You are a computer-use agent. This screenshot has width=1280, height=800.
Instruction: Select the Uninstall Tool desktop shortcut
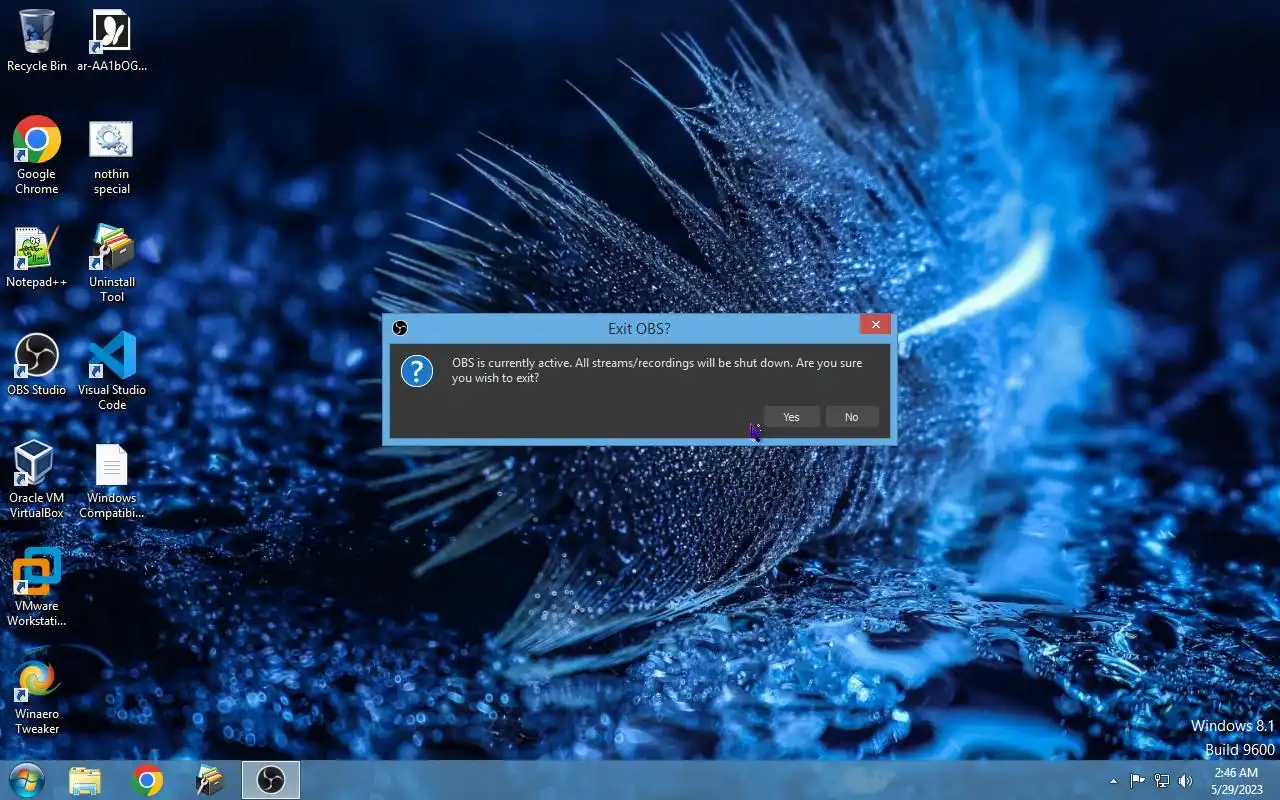point(112,264)
